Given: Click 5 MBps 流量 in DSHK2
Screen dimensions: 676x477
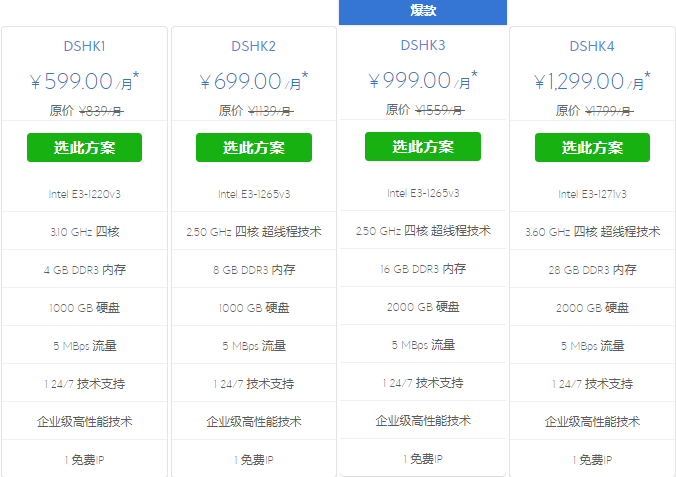Looking at the screenshot, I should (254, 346).
